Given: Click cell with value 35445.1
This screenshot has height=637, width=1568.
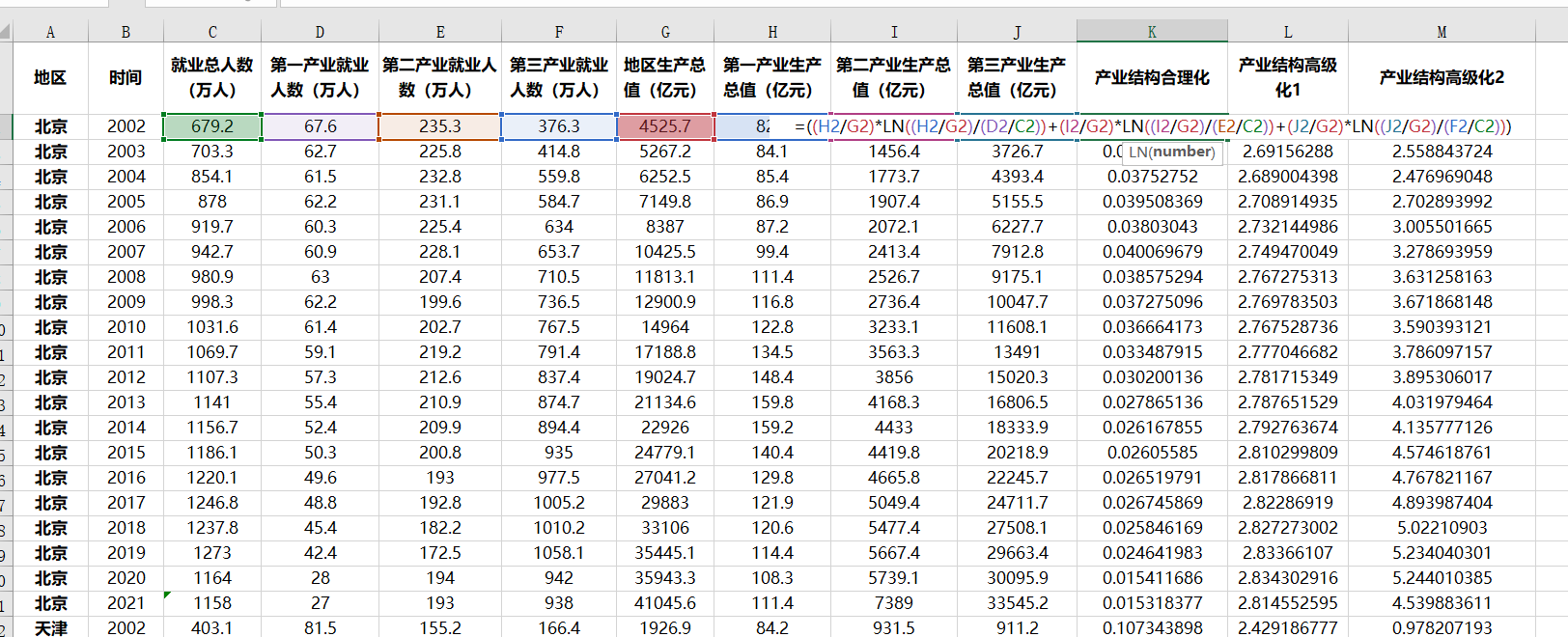Looking at the screenshot, I should (x=665, y=553).
